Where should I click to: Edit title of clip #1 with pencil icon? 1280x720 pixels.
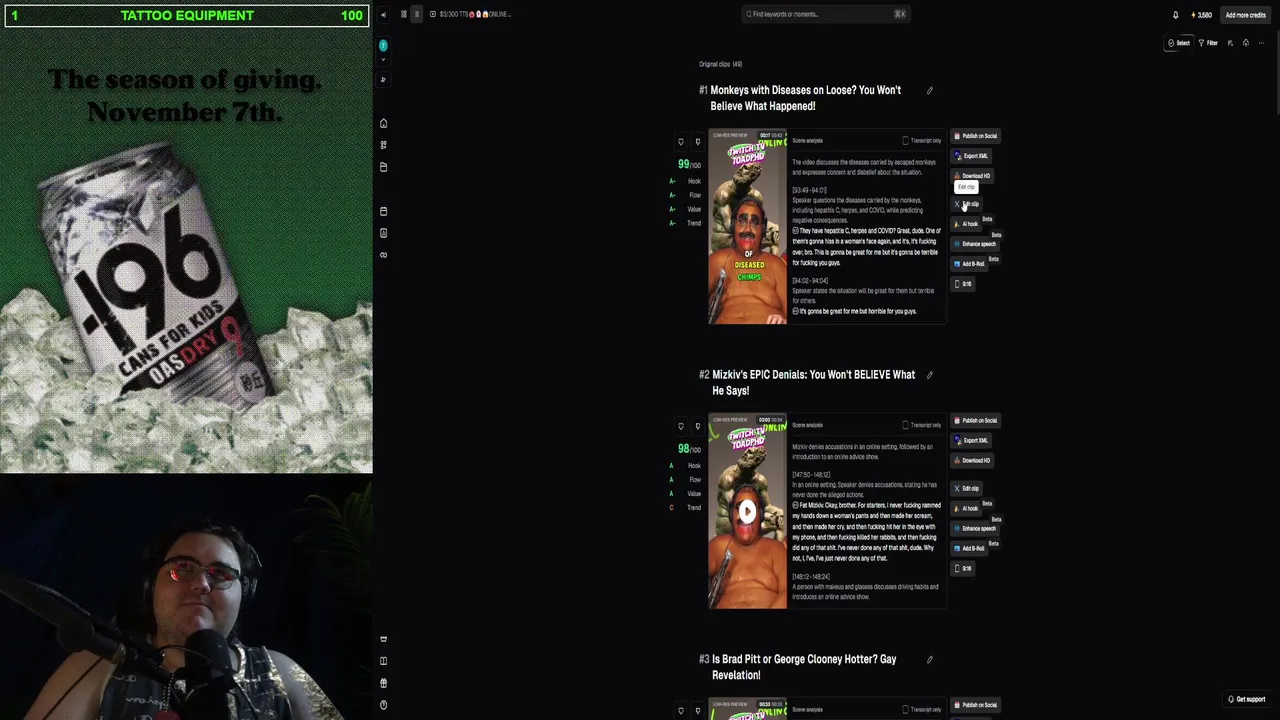click(x=930, y=91)
